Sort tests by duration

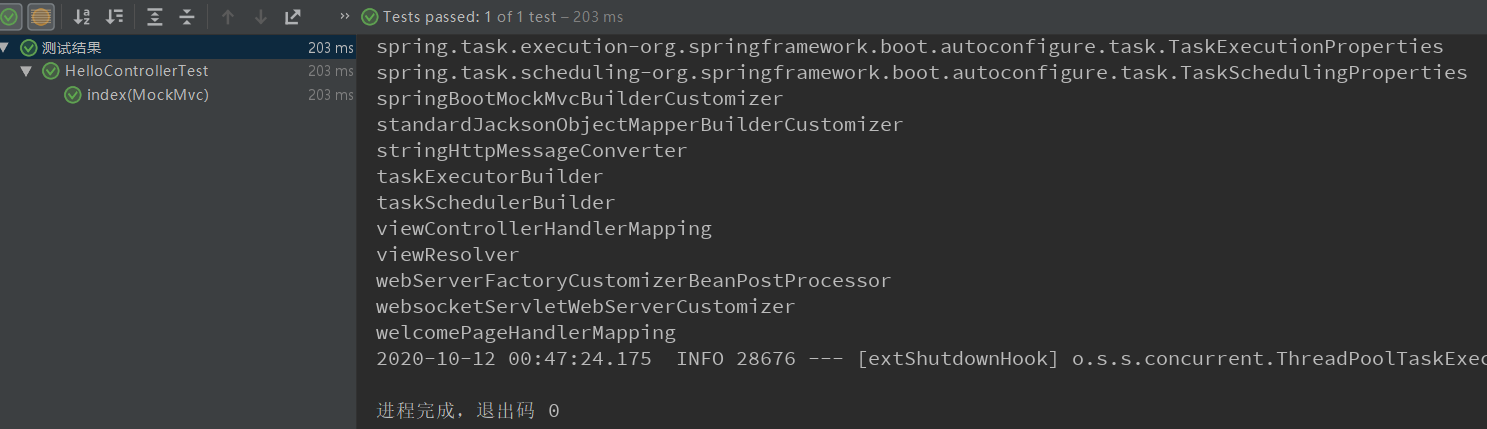[115, 16]
